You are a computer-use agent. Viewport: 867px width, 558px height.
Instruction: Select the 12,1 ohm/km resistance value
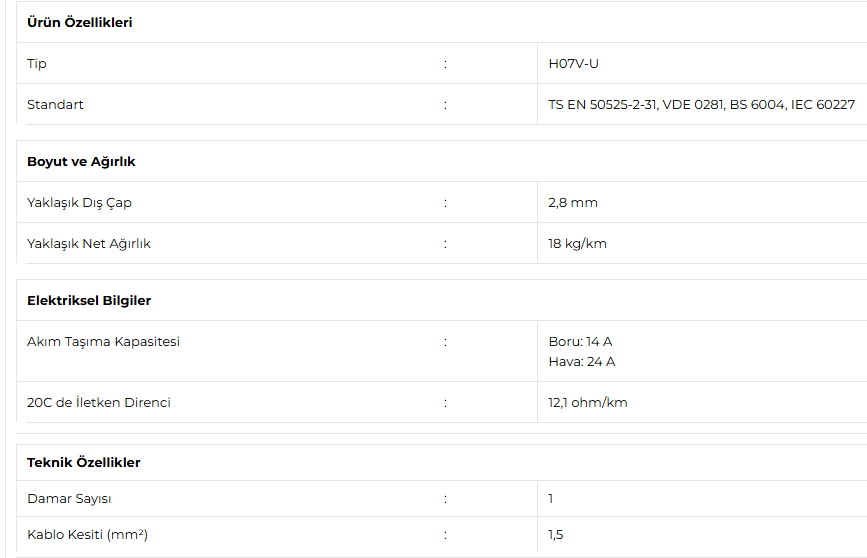tap(588, 403)
